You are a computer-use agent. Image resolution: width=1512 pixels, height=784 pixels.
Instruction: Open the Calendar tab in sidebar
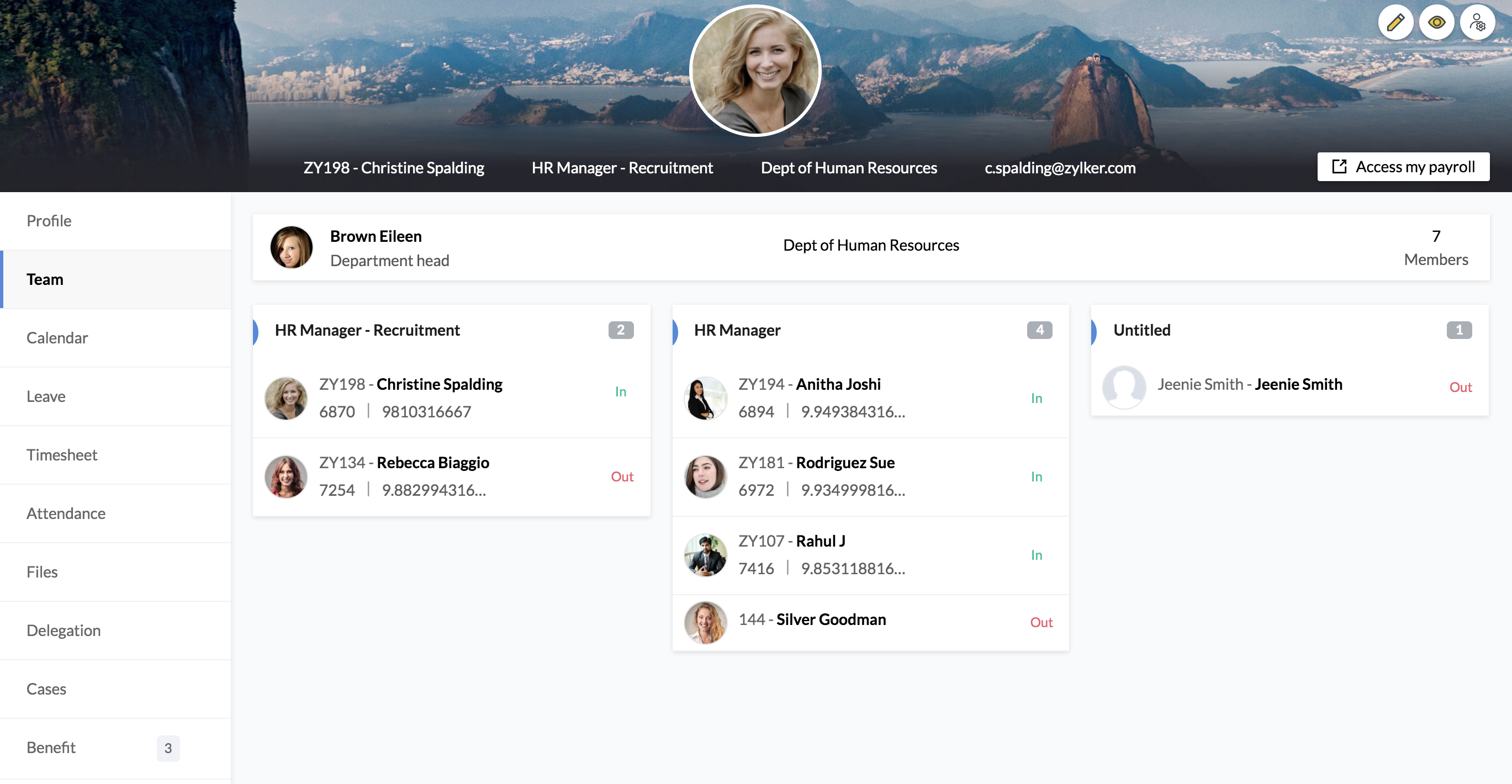(57, 338)
